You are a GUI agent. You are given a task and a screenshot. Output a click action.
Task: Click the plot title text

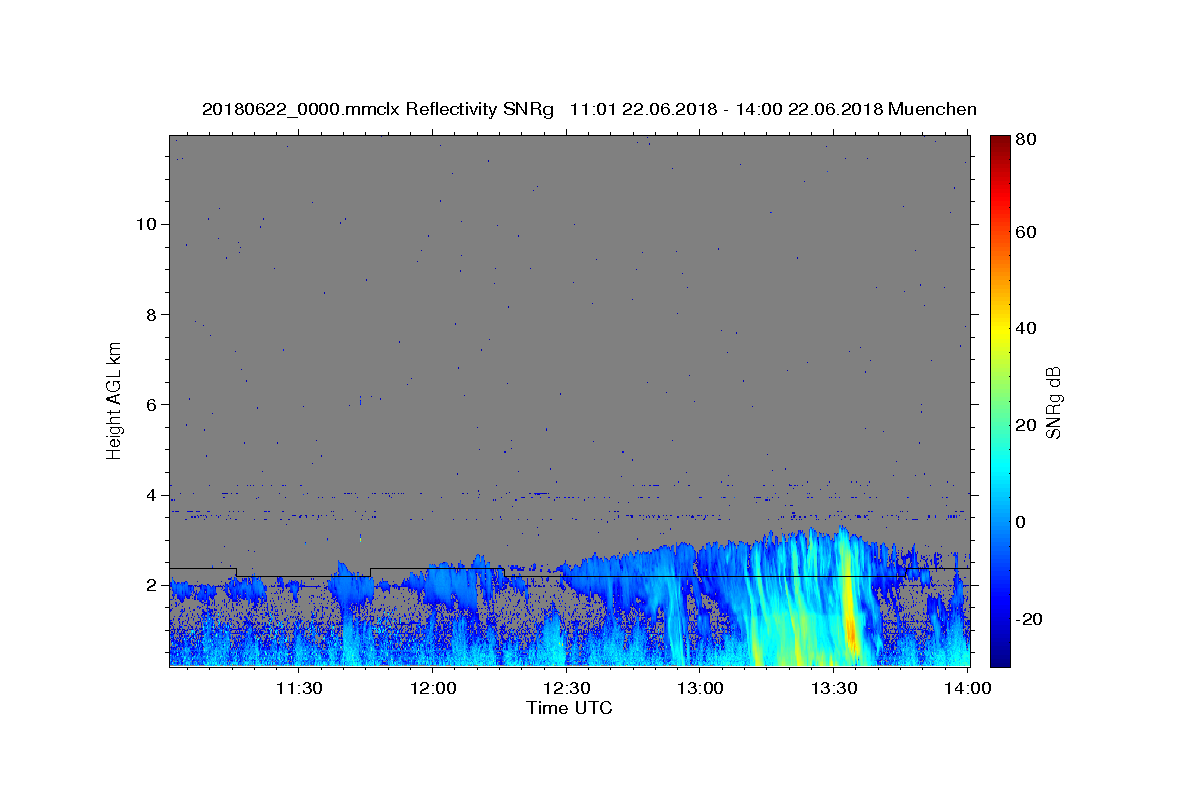click(x=589, y=109)
